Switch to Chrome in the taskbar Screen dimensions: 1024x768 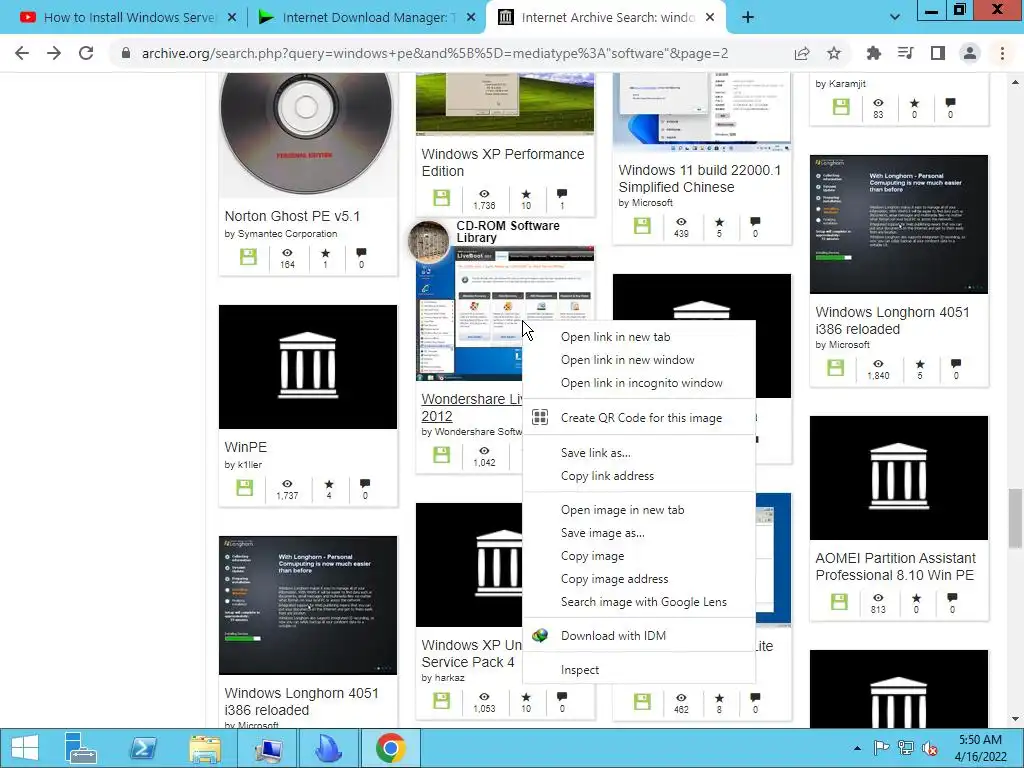click(x=391, y=748)
